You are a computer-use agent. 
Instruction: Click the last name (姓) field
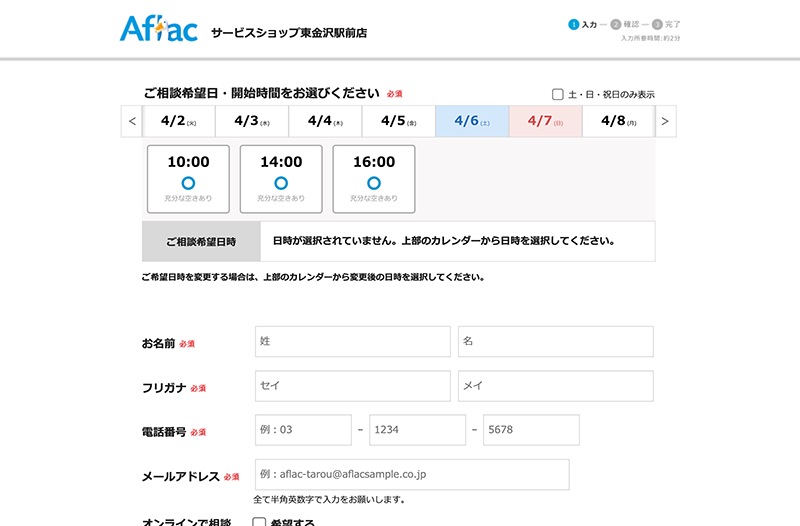coord(352,341)
